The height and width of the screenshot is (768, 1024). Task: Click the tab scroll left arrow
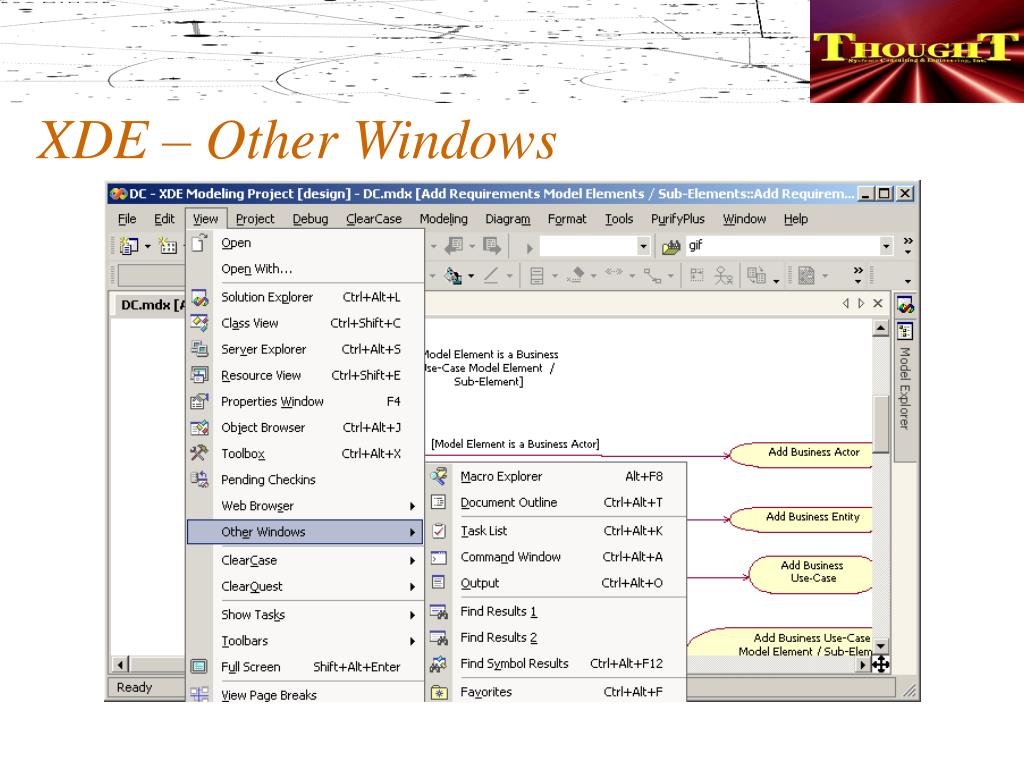point(846,303)
